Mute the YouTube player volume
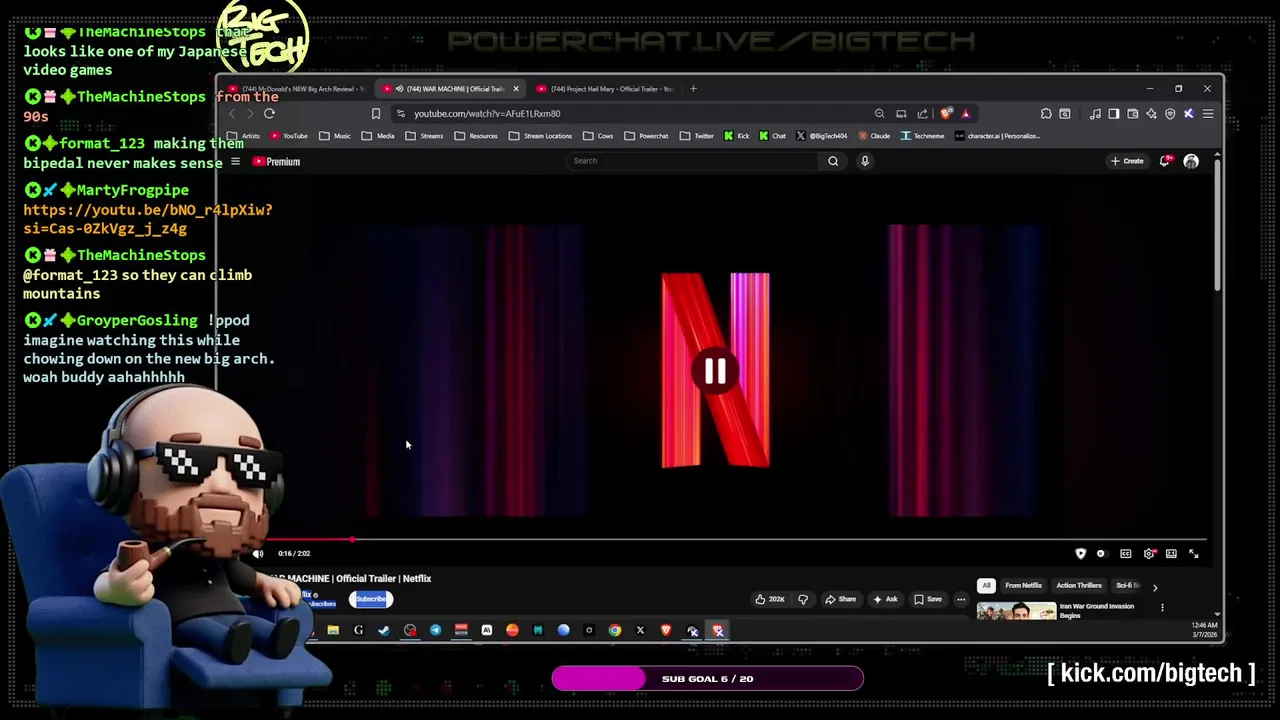 click(258, 553)
